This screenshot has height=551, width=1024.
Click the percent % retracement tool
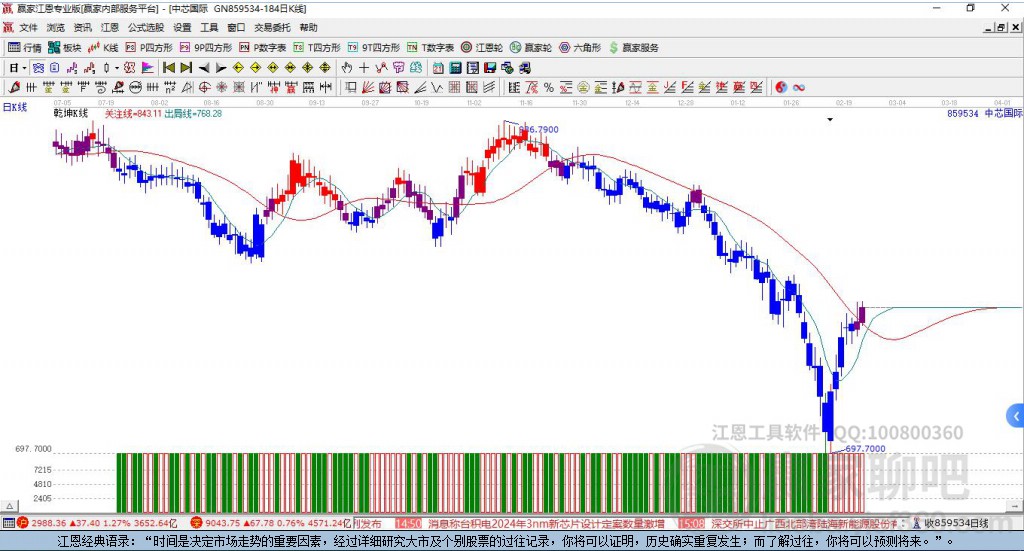click(549, 87)
